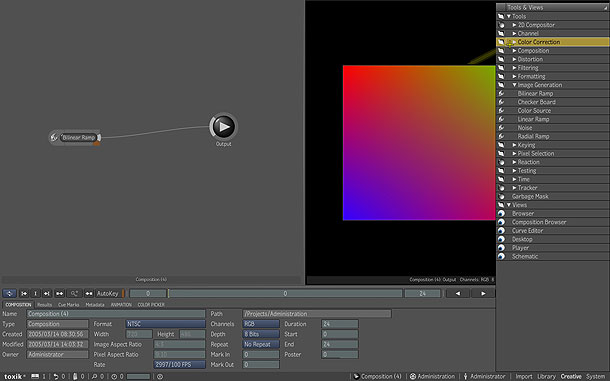Click the Browser view eye icon
The width and height of the screenshot is (610, 381).
(x=501, y=214)
